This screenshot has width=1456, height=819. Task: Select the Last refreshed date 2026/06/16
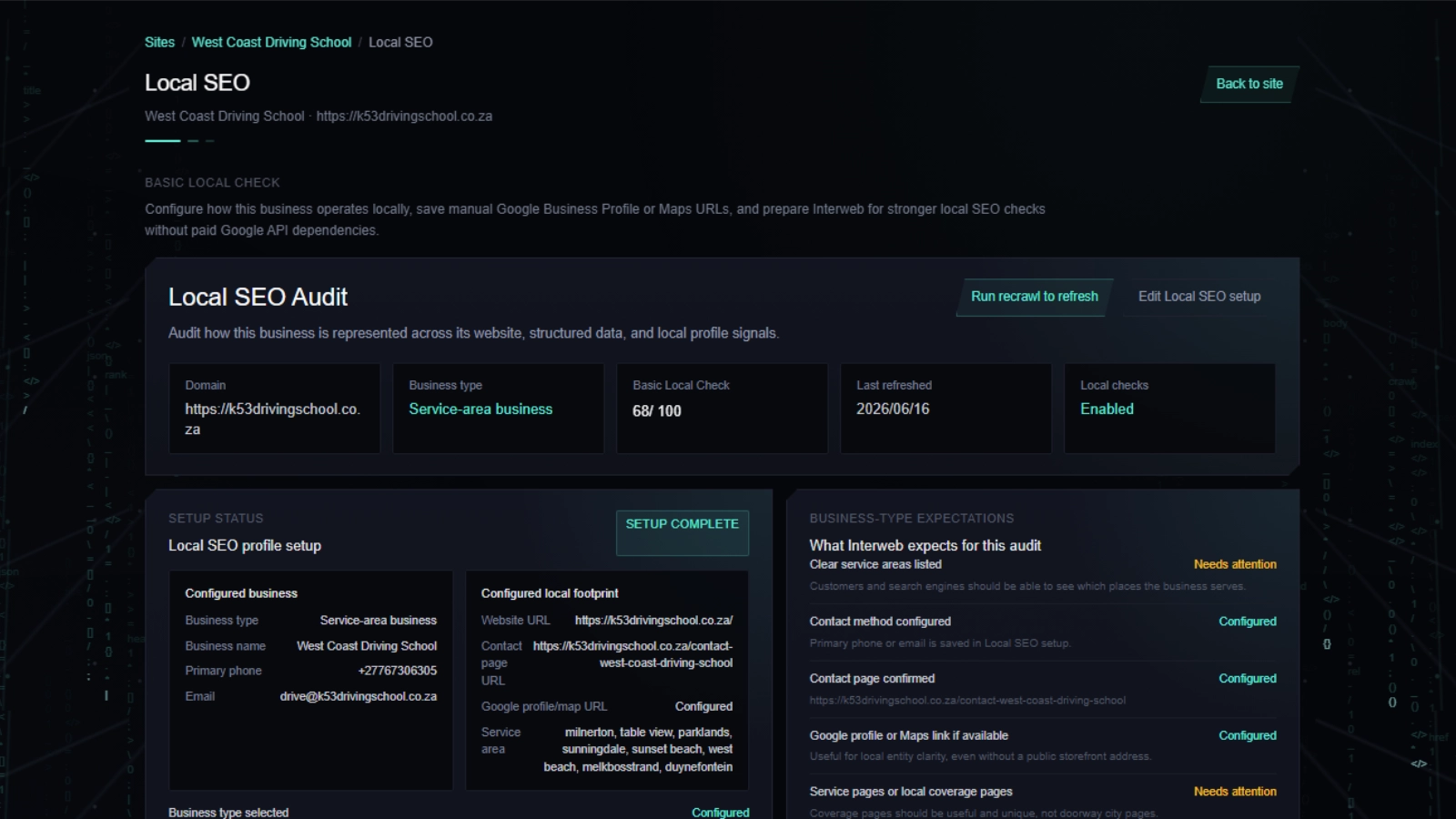[x=893, y=409]
